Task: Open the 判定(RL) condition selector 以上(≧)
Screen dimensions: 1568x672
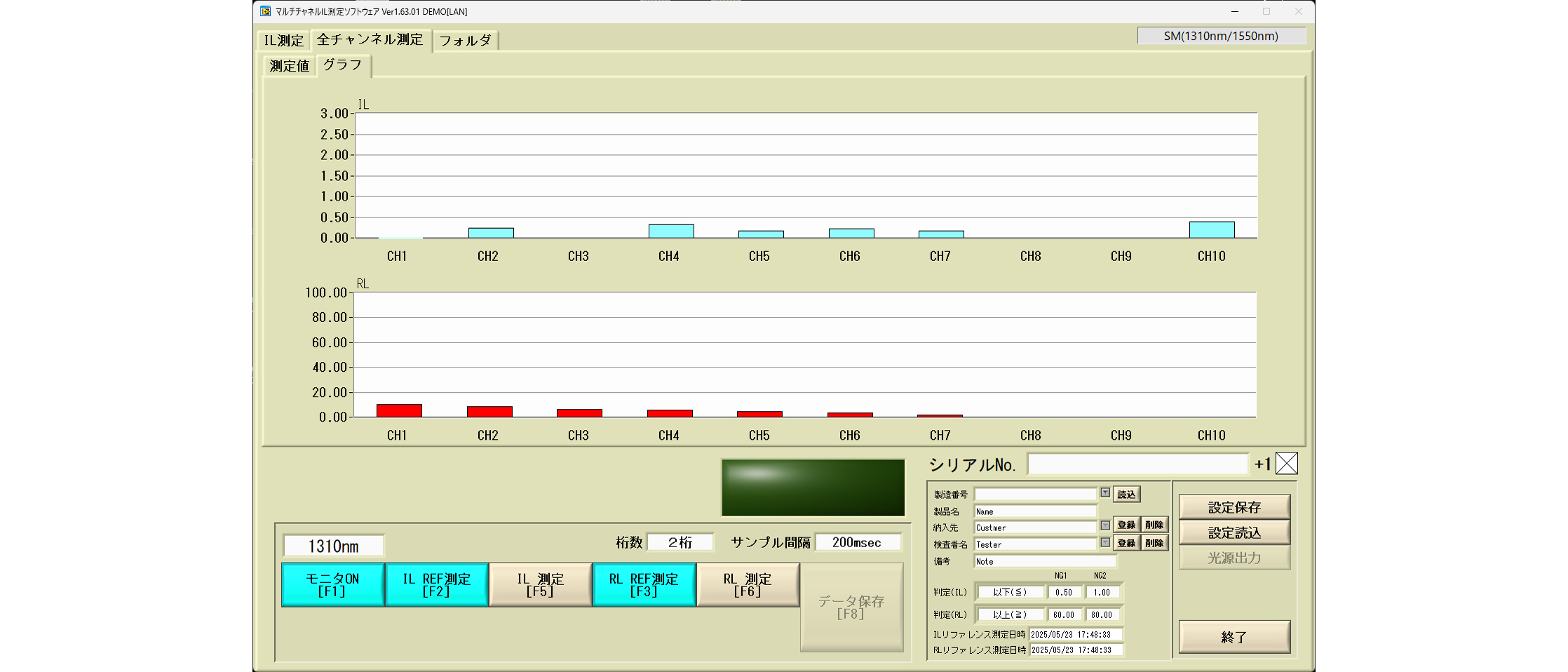Action: pos(1010,615)
